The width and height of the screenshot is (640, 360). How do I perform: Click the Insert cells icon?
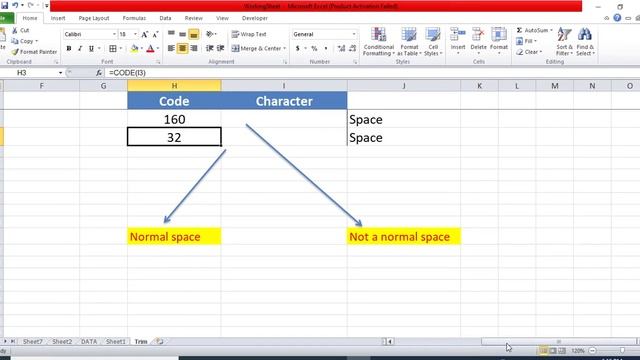[458, 35]
